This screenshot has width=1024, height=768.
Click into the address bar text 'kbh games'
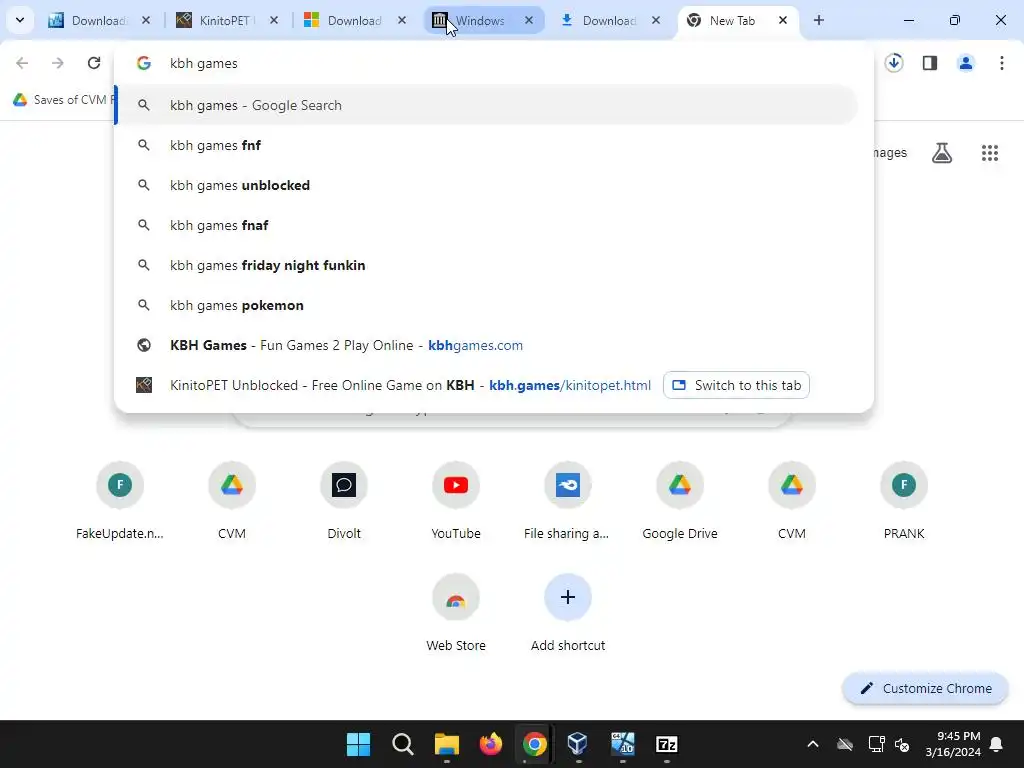pos(204,63)
